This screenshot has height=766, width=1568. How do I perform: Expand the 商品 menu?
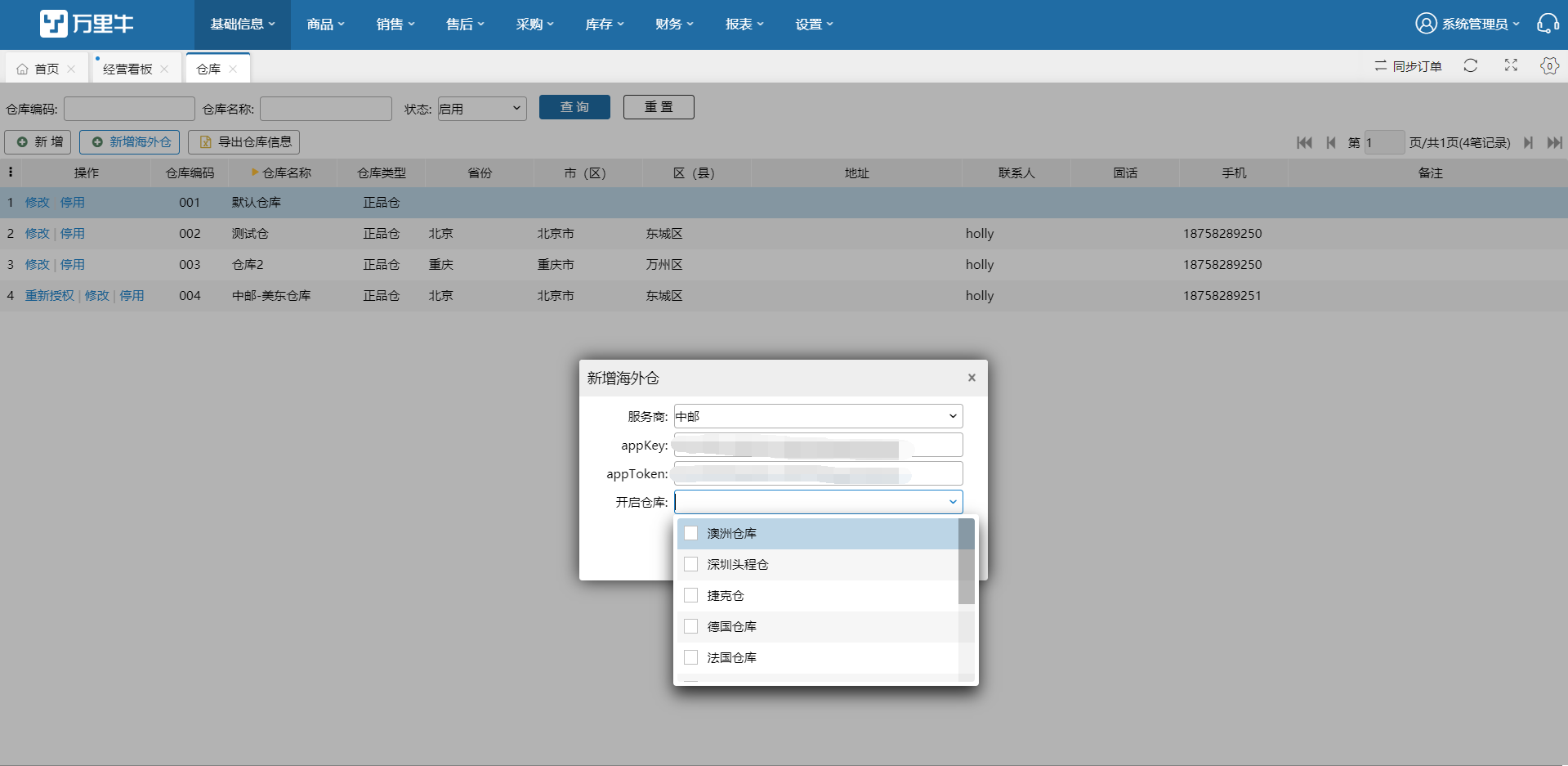pos(325,25)
